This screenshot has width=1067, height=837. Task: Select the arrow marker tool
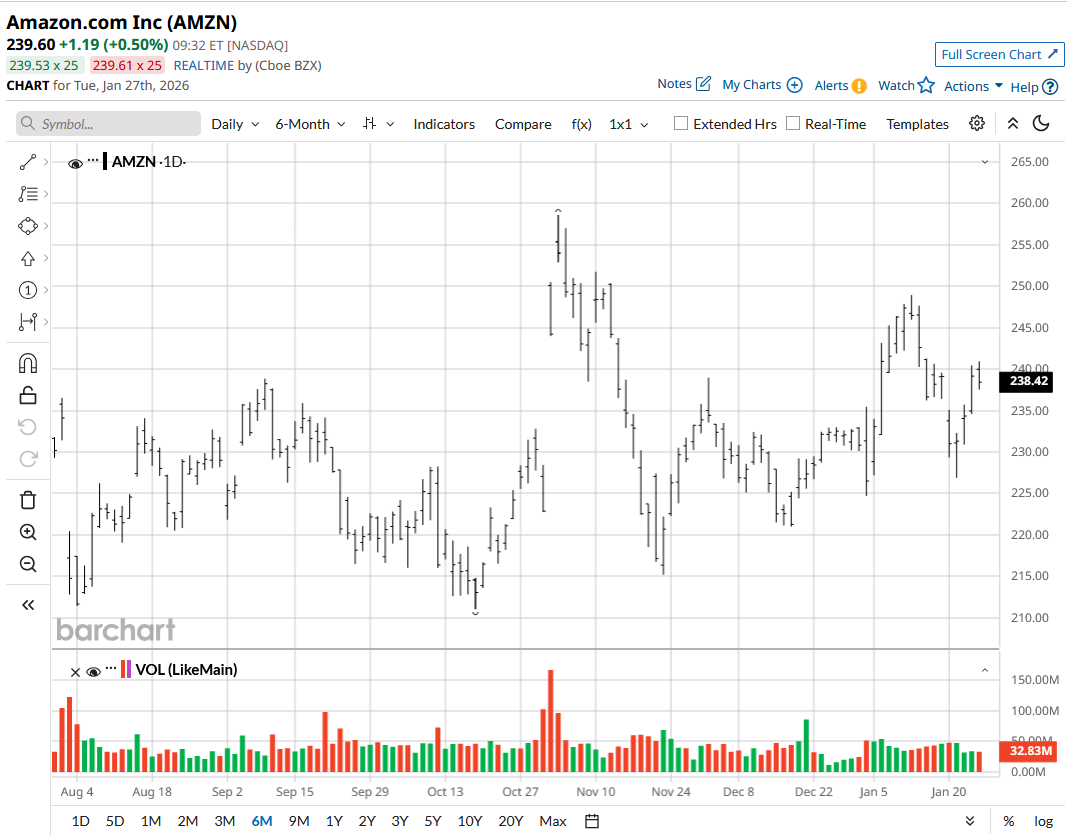click(28, 259)
